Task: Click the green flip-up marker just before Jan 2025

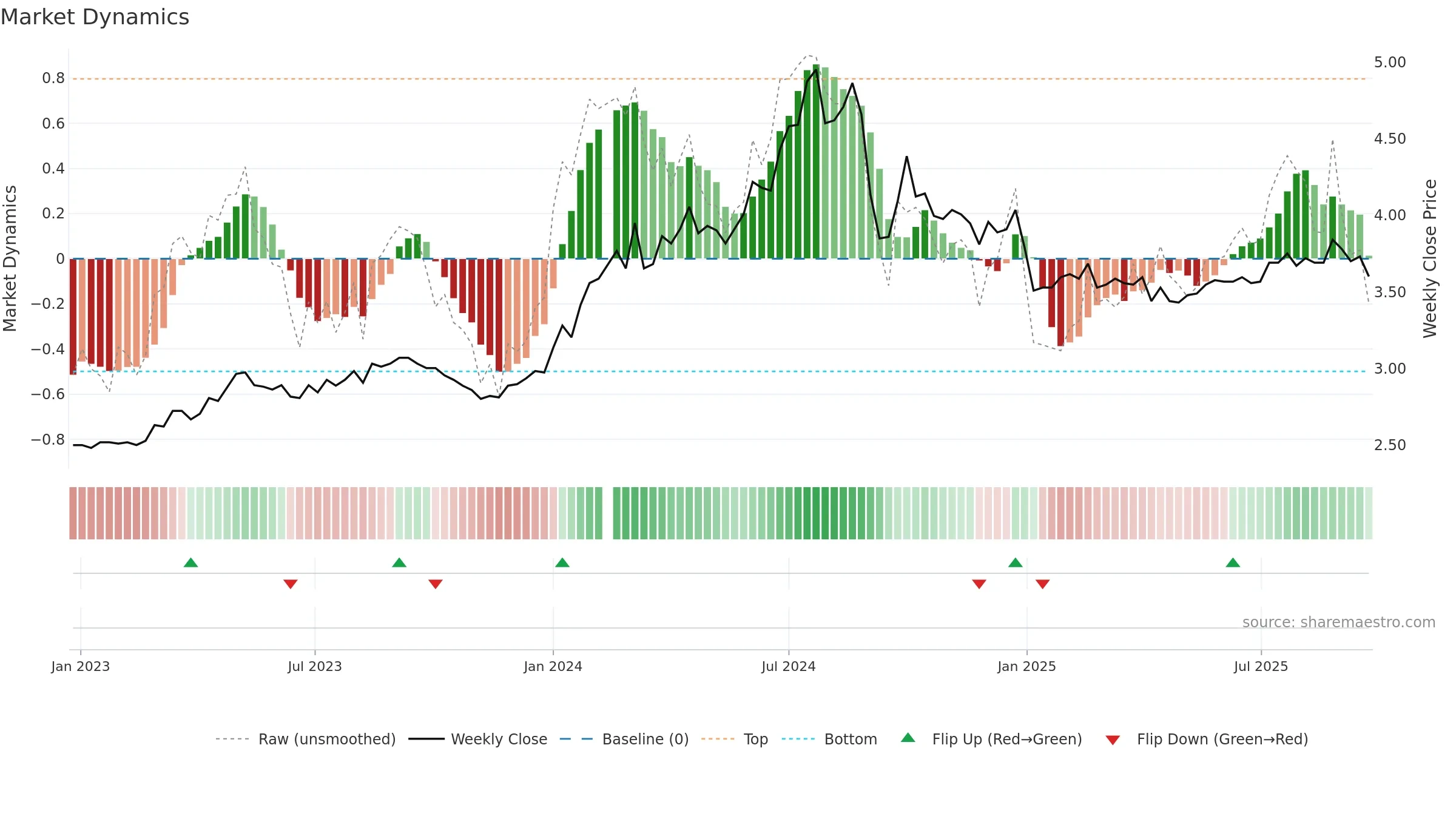Action: click(1015, 562)
